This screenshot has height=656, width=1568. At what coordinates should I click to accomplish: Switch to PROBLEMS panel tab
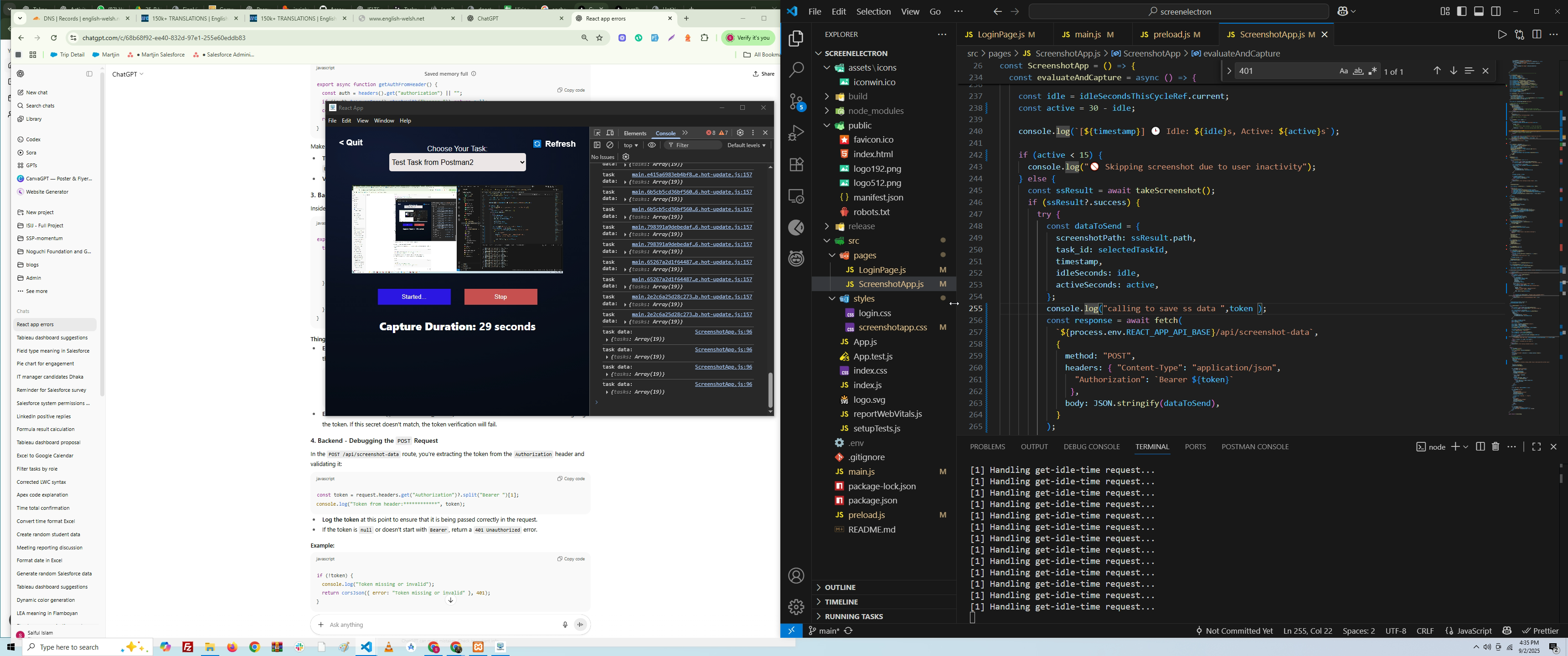tap(987, 446)
